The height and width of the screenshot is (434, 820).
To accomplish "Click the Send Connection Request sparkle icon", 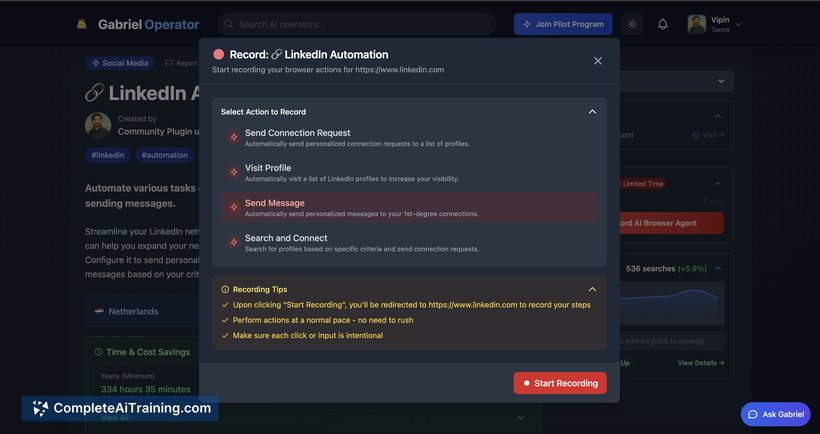I will [234, 137].
